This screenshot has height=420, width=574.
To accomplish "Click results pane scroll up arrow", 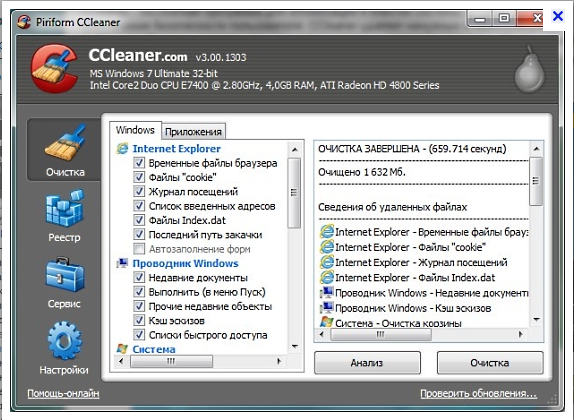I will point(537,149).
